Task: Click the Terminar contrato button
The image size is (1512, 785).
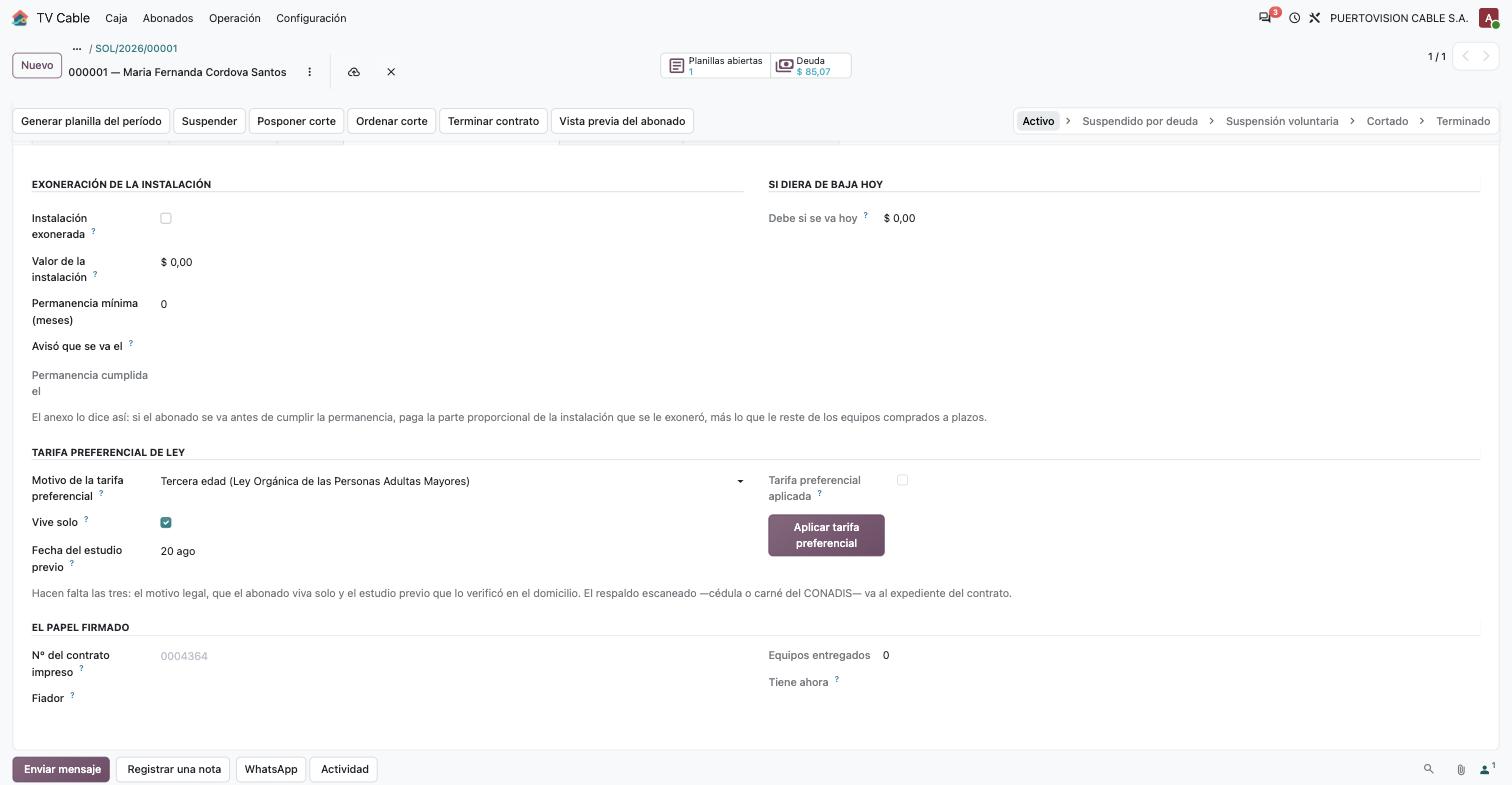Action: tap(493, 121)
